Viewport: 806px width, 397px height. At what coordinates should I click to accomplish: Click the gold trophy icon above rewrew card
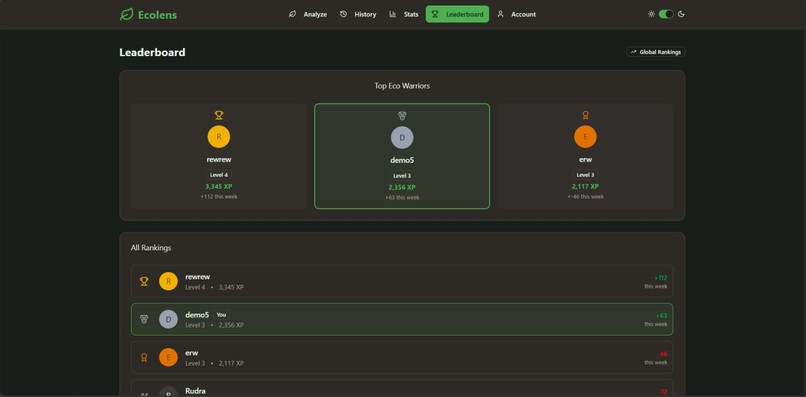click(x=219, y=115)
